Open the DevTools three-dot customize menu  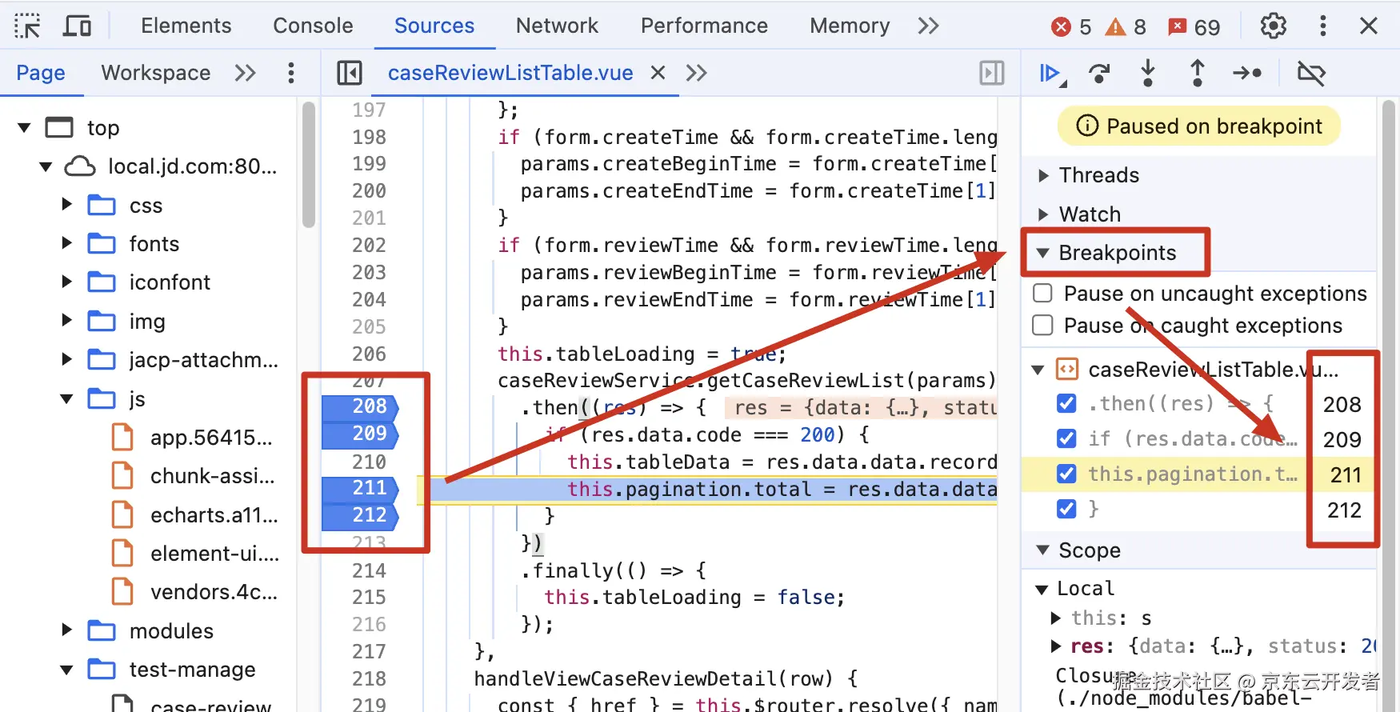(1323, 26)
